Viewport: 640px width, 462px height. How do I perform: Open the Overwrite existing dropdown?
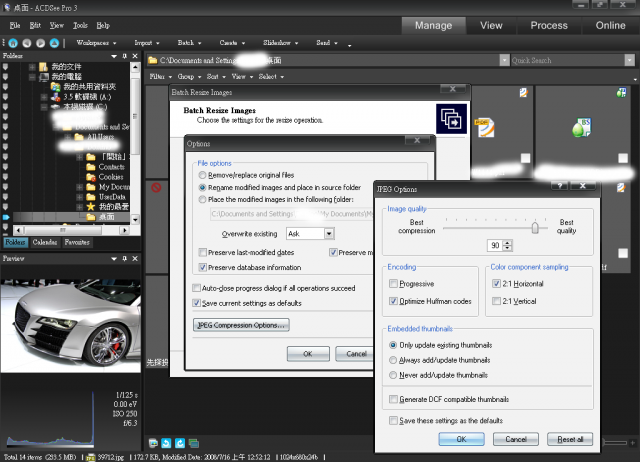pos(329,234)
